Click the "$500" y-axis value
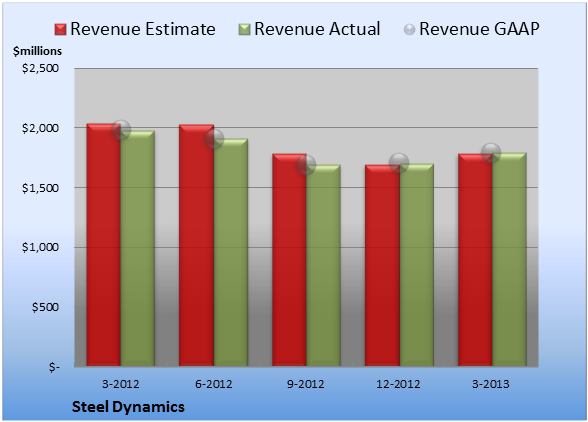This screenshot has width=588, height=422. coord(45,307)
